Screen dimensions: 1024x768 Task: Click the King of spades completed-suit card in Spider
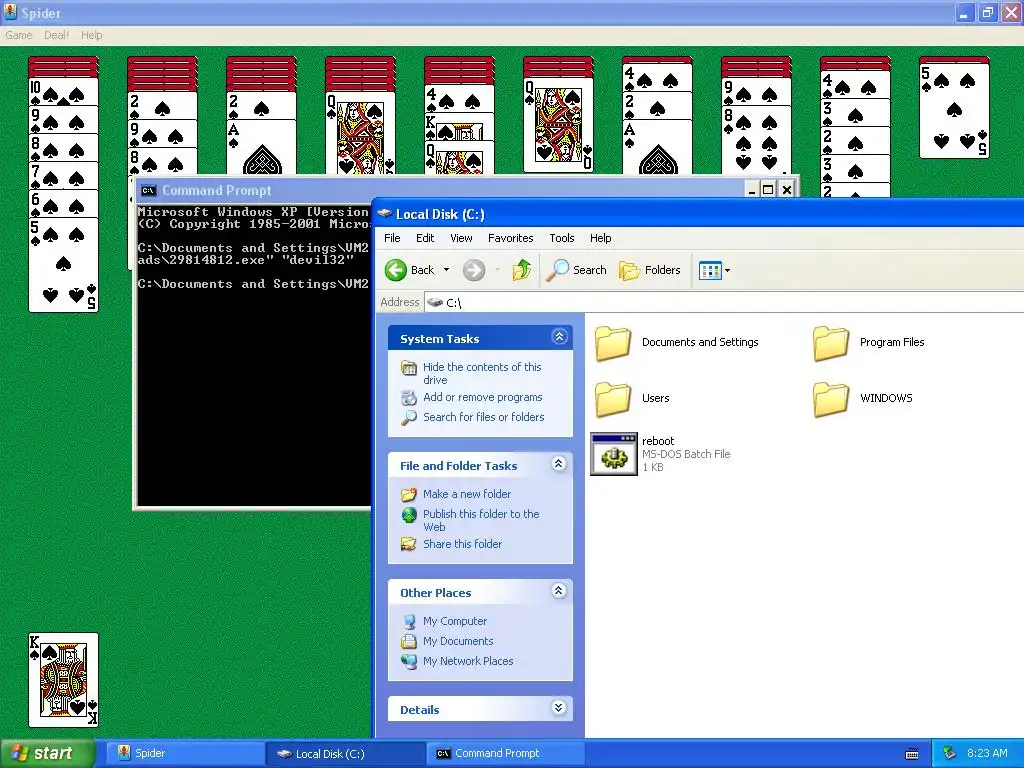coord(63,679)
